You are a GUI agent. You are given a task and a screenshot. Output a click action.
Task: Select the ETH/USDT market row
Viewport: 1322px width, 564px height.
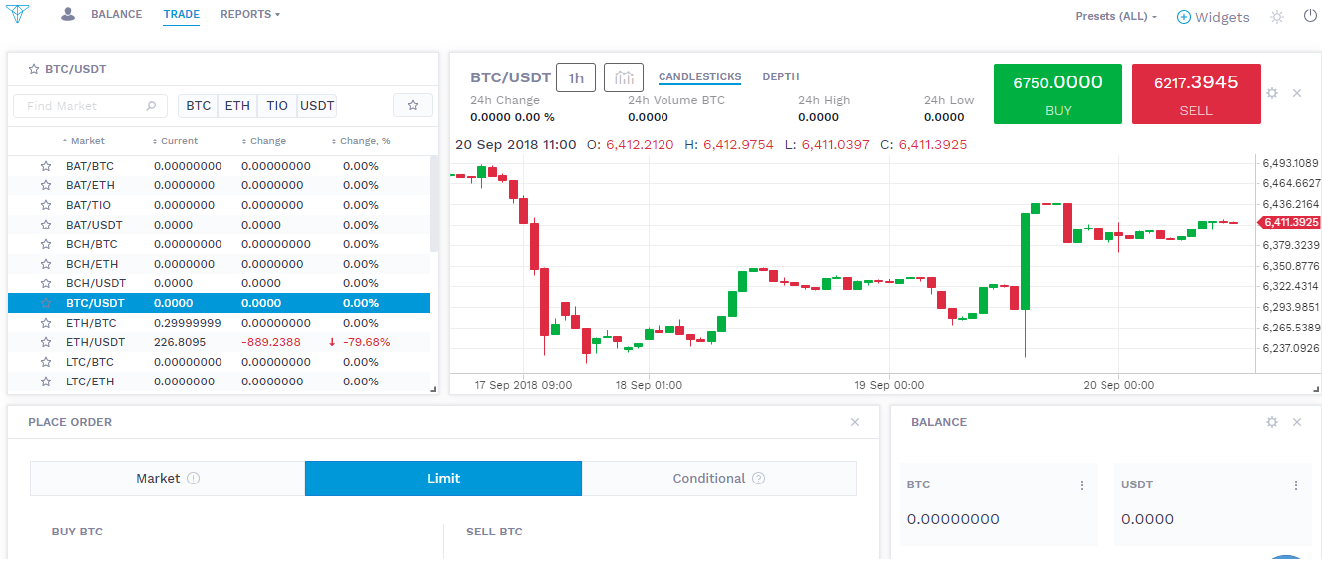[x=219, y=342]
